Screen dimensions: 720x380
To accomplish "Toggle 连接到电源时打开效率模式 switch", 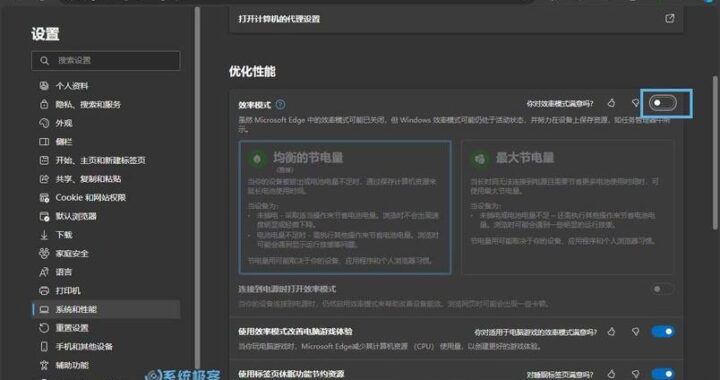I will click(x=663, y=289).
